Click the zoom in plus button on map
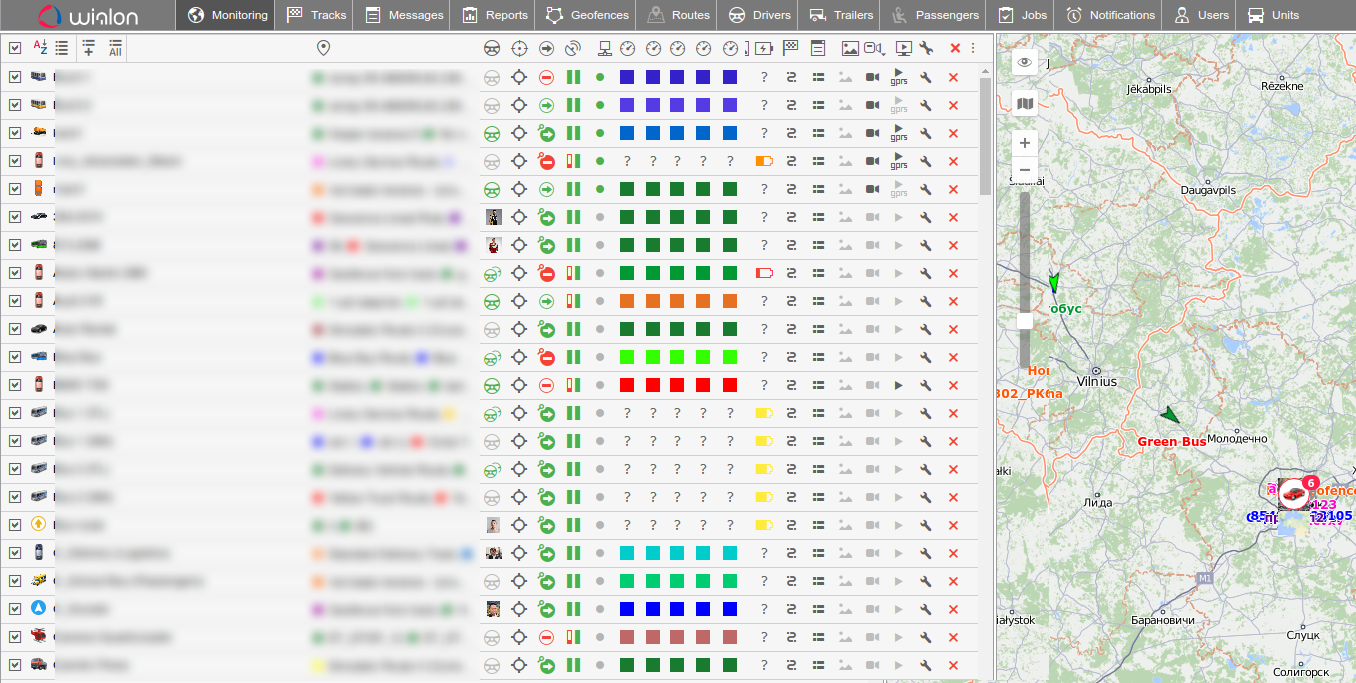Image resolution: width=1356 pixels, height=683 pixels. coord(1024,143)
